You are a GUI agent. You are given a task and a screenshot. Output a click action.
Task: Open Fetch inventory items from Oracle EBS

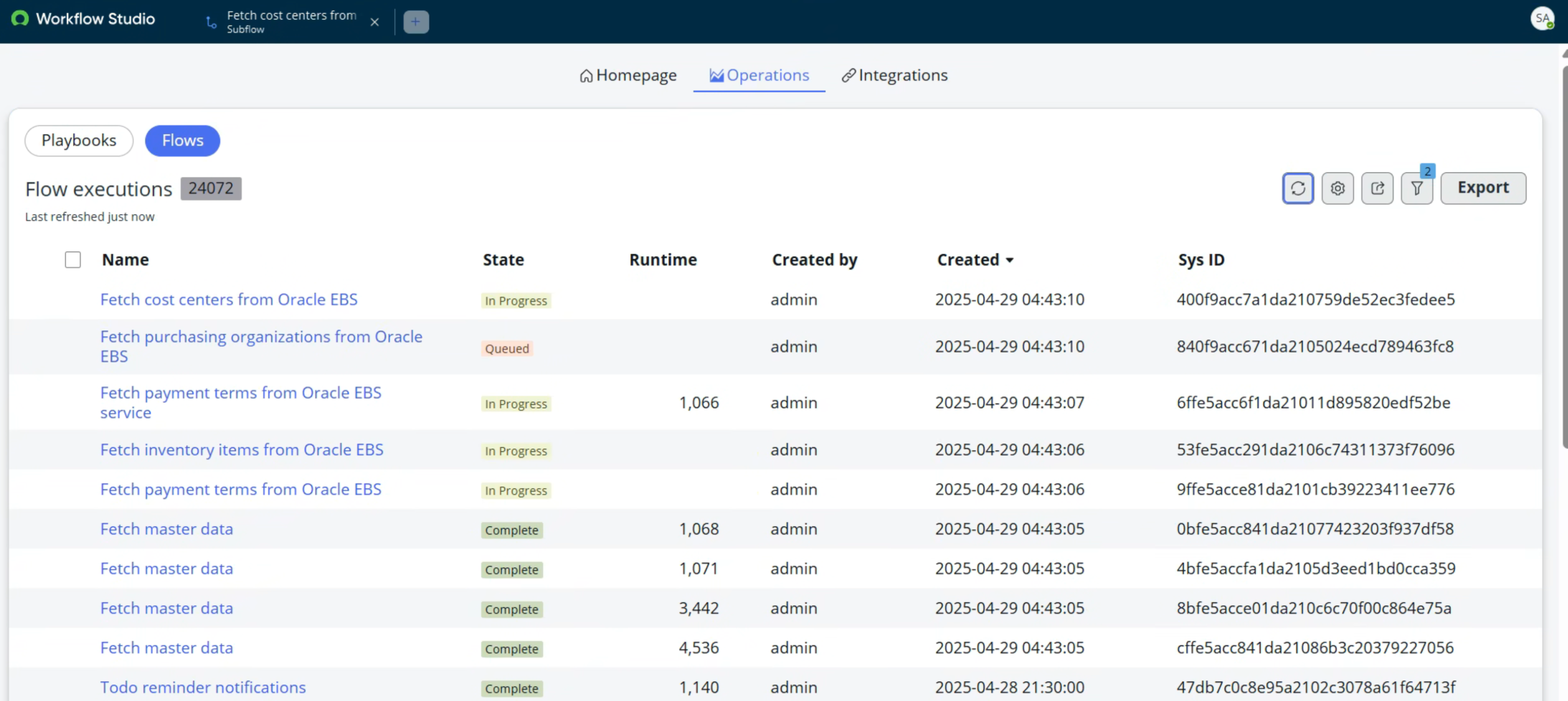pos(242,450)
